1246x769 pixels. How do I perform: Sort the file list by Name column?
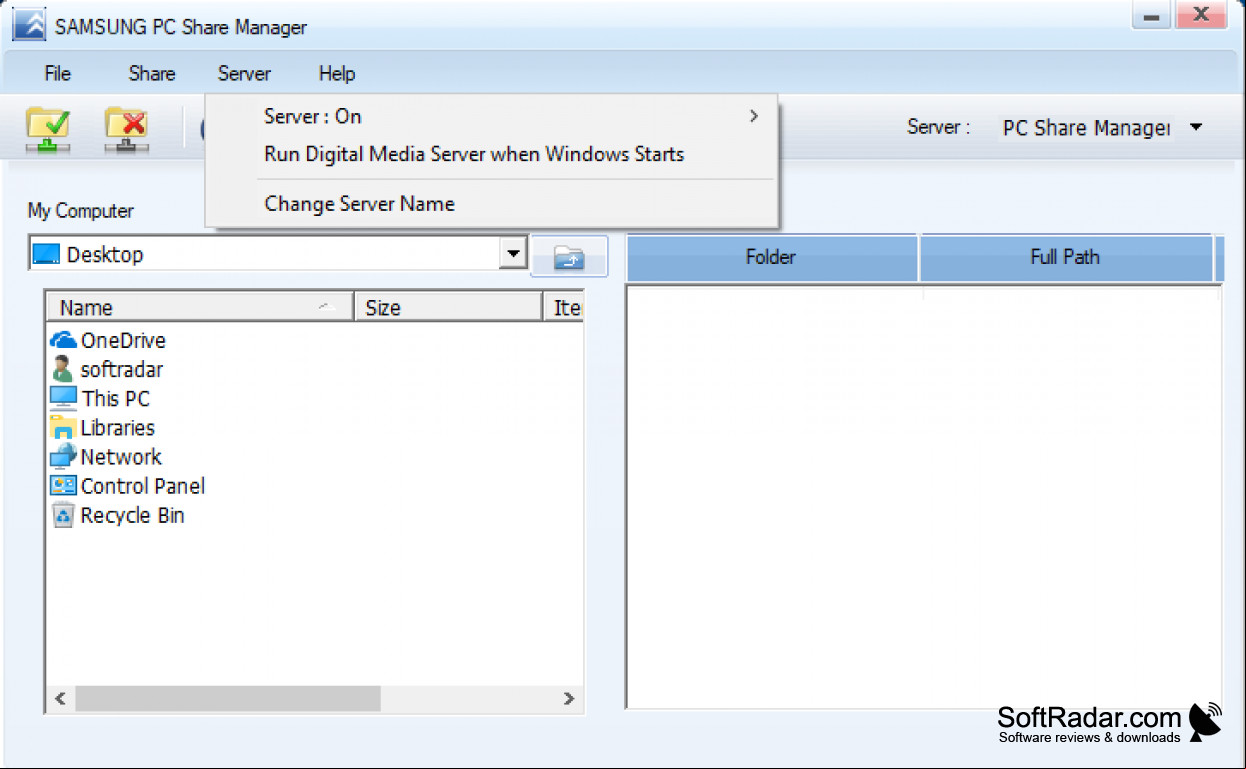point(200,307)
